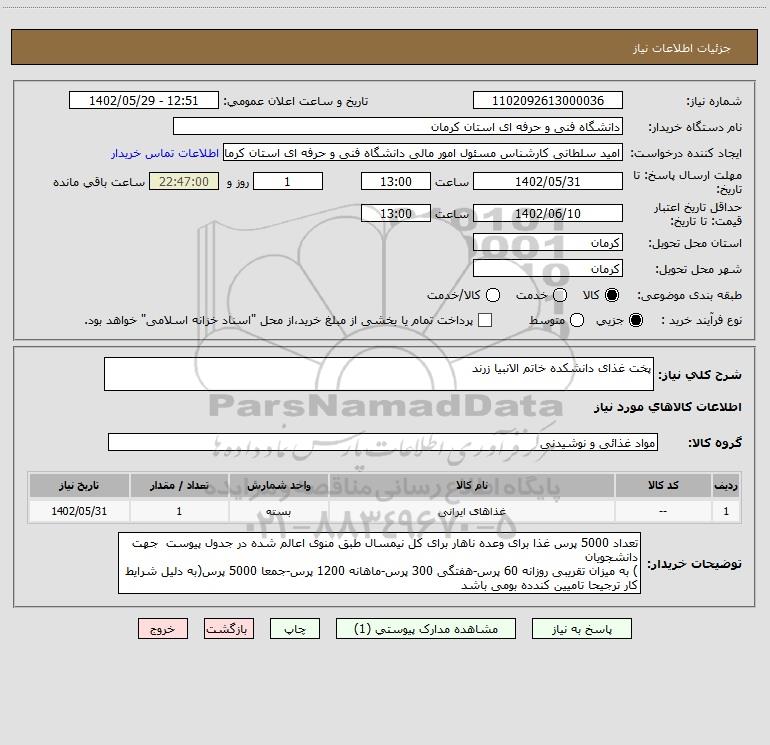Click the نام کالا column header

click(x=471, y=485)
